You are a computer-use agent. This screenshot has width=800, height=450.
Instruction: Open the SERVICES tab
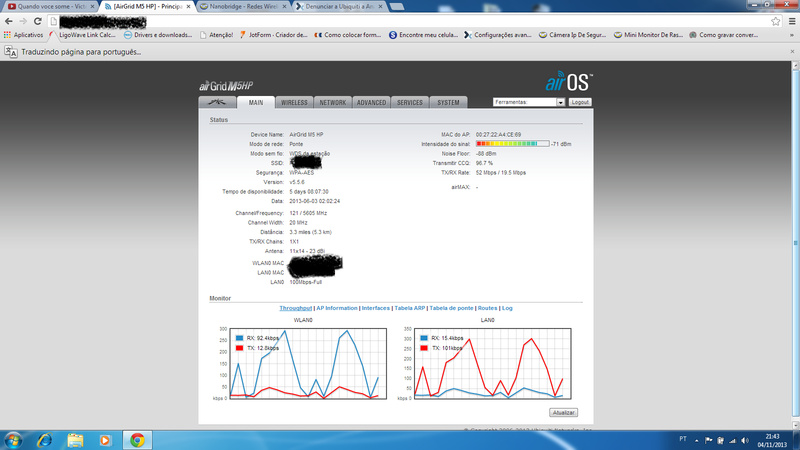[x=410, y=102]
